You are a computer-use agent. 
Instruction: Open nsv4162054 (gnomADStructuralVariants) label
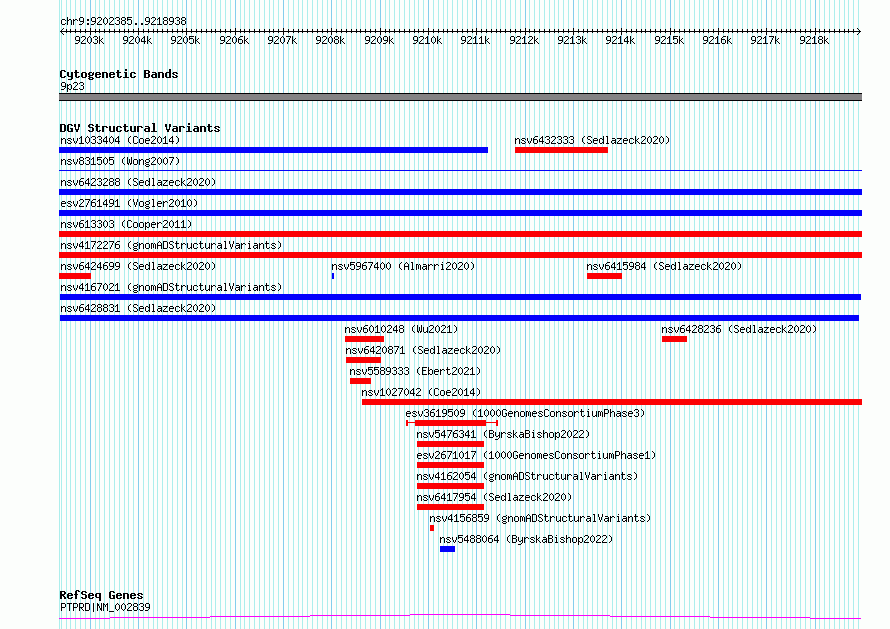point(527,476)
